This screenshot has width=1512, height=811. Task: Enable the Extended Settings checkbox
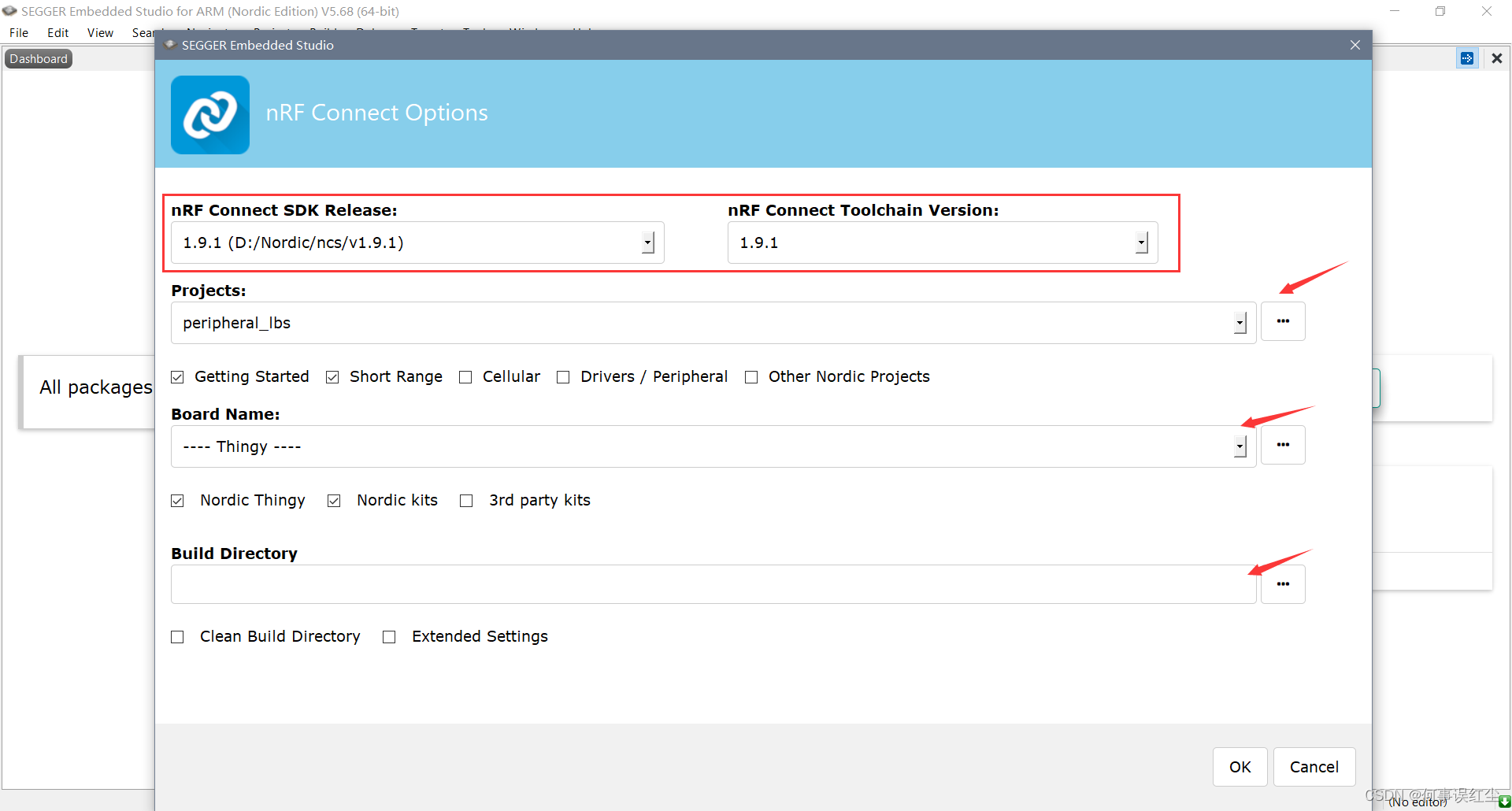389,637
